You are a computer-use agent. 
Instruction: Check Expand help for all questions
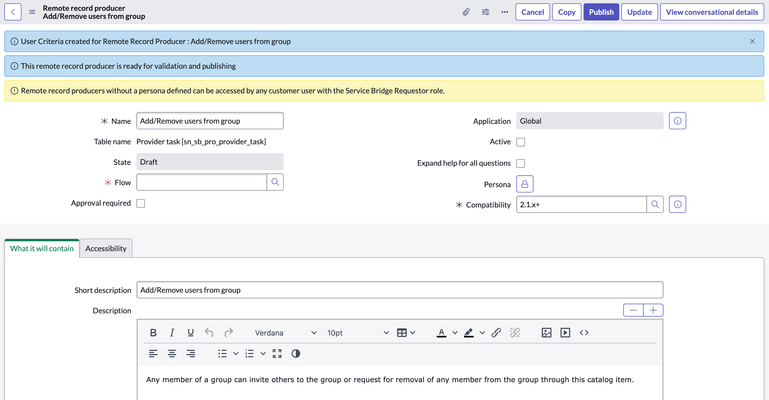[x=521, y=163]
